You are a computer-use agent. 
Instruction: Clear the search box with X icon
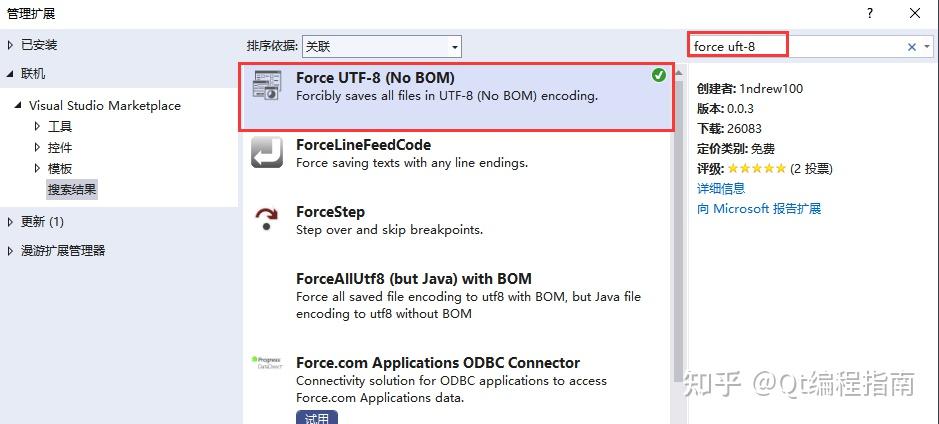[912, 47]
